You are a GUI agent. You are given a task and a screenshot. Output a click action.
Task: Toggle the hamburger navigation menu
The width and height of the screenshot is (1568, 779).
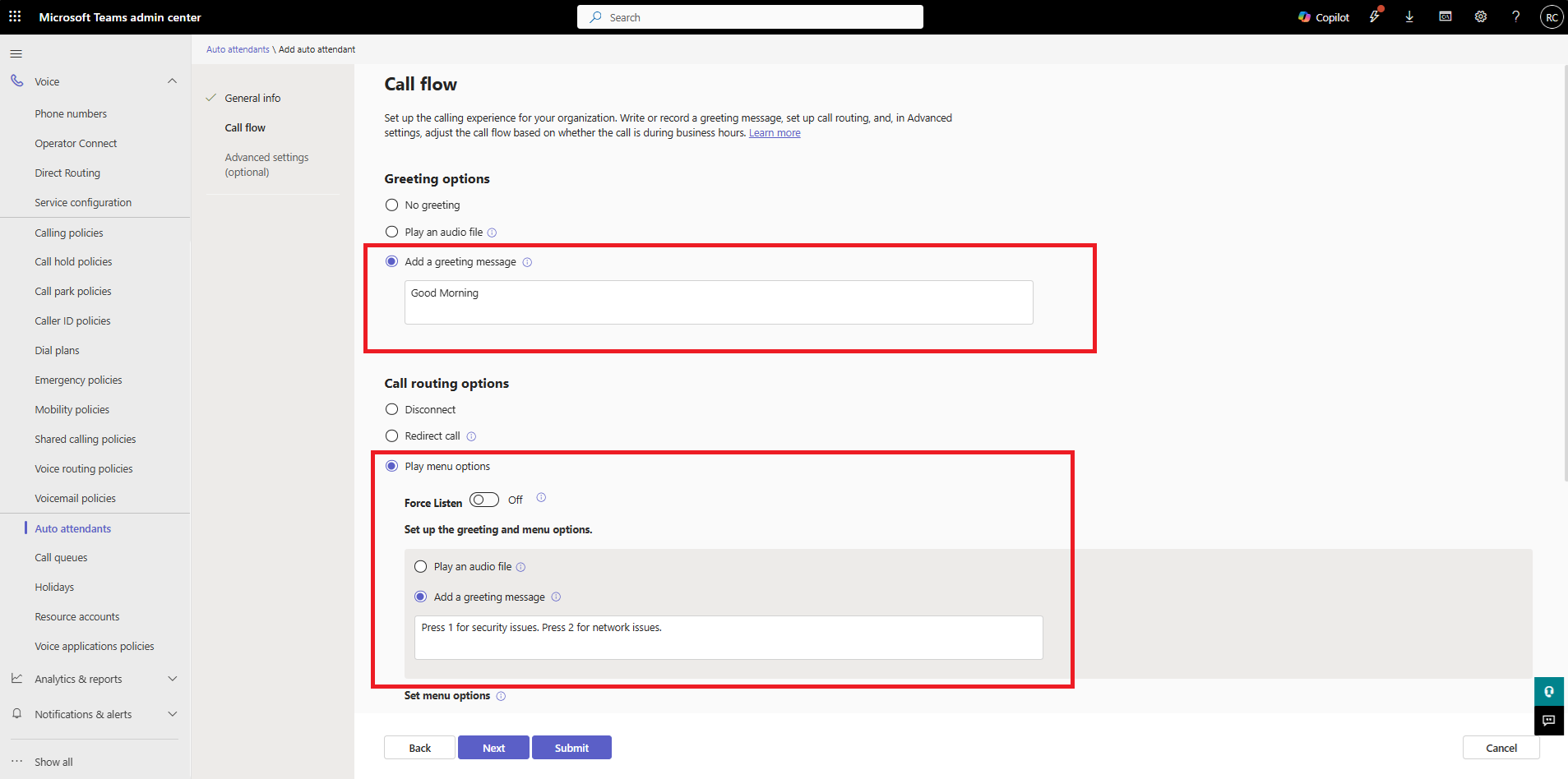[x=16, y=54]
